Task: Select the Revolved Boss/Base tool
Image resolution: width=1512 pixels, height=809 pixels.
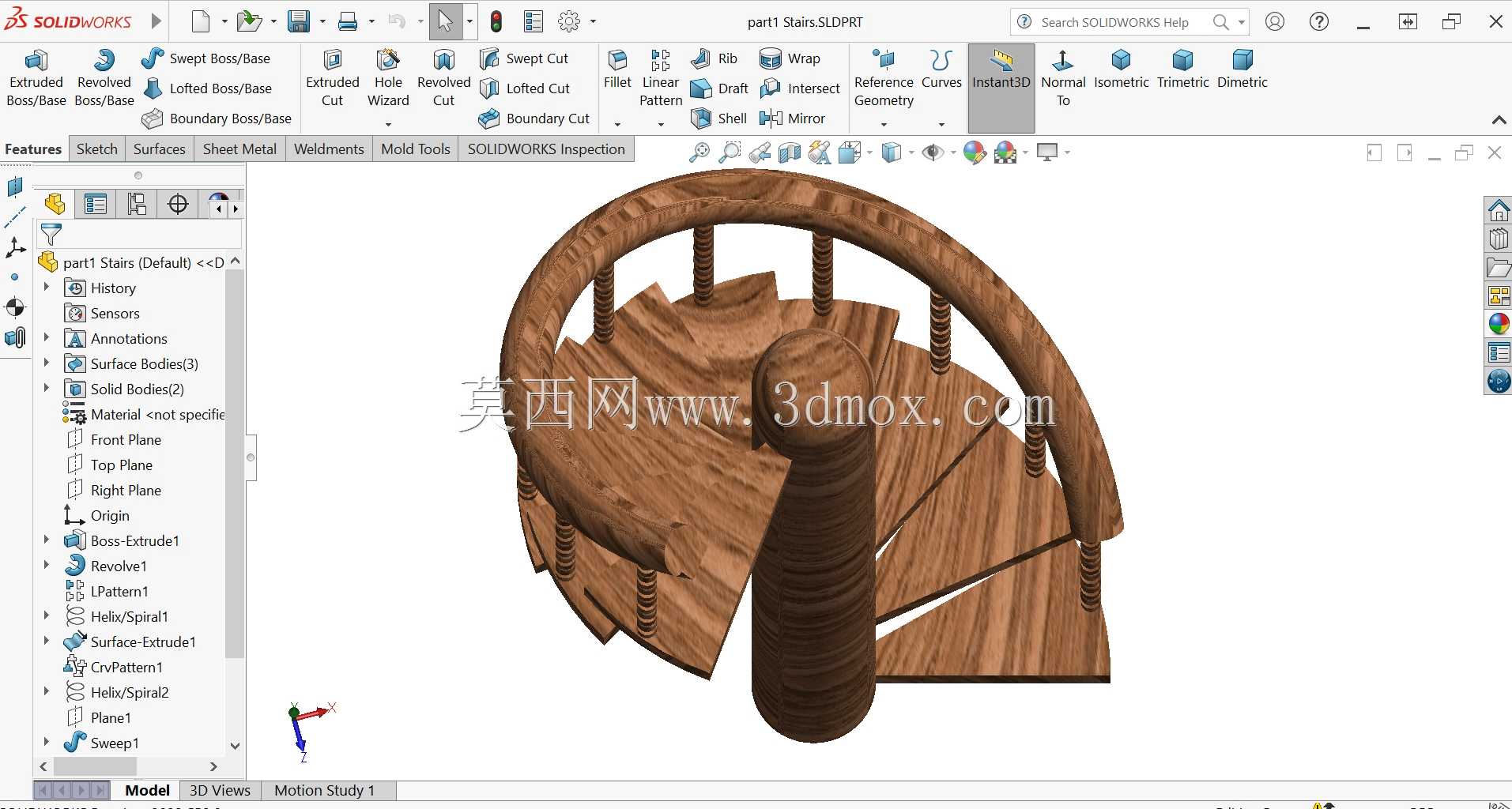Action: pos(104,78)
